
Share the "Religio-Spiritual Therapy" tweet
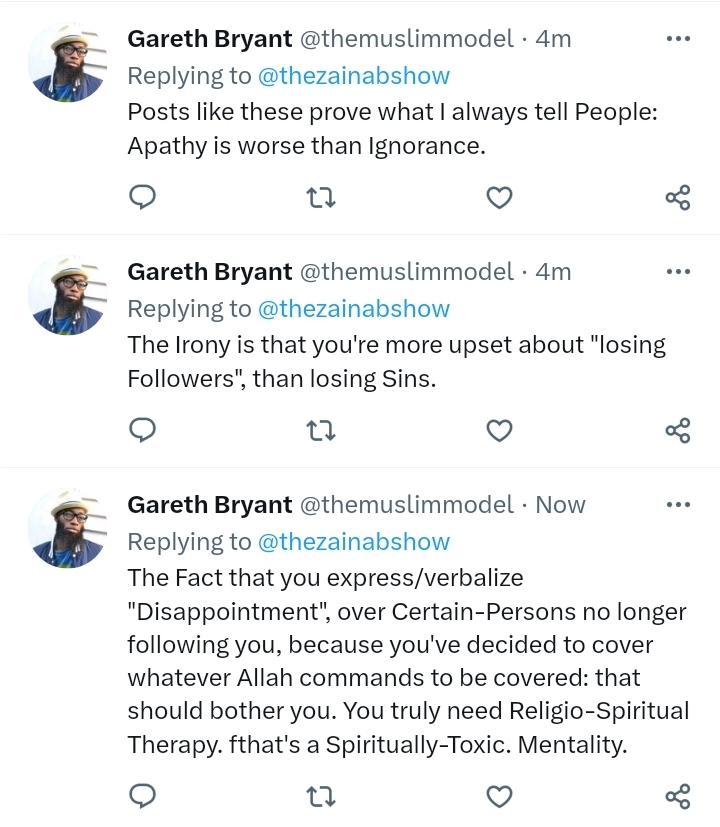[677, 796]
